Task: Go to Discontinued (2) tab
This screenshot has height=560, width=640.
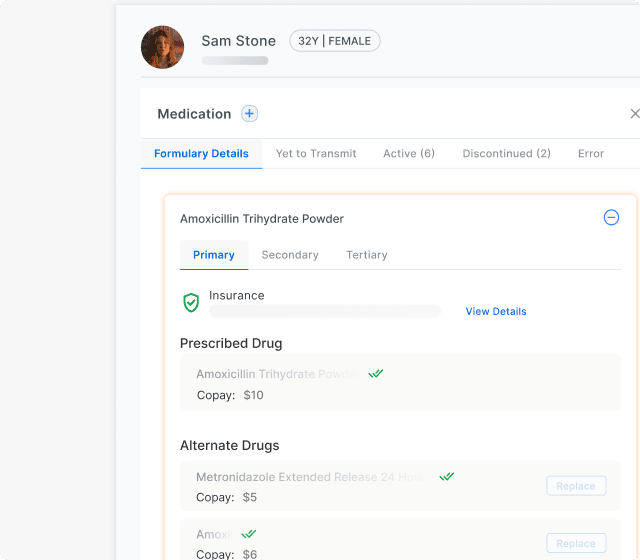Action: [x=506, y=154]
